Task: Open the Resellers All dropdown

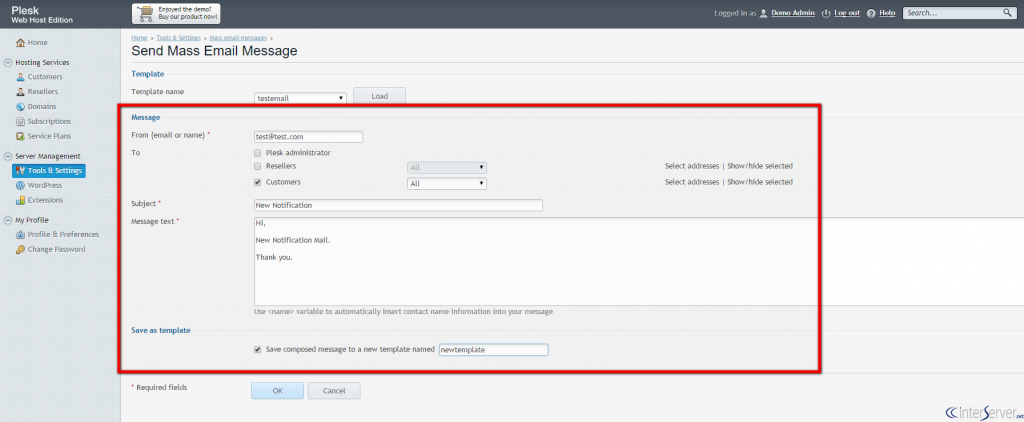Action: [x=447, y=168]
